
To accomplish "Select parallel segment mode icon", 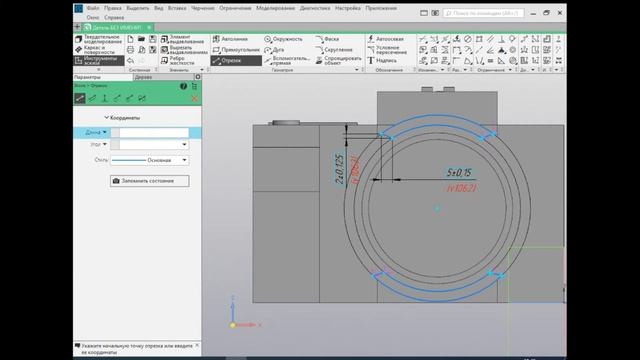I will [93, 98].
